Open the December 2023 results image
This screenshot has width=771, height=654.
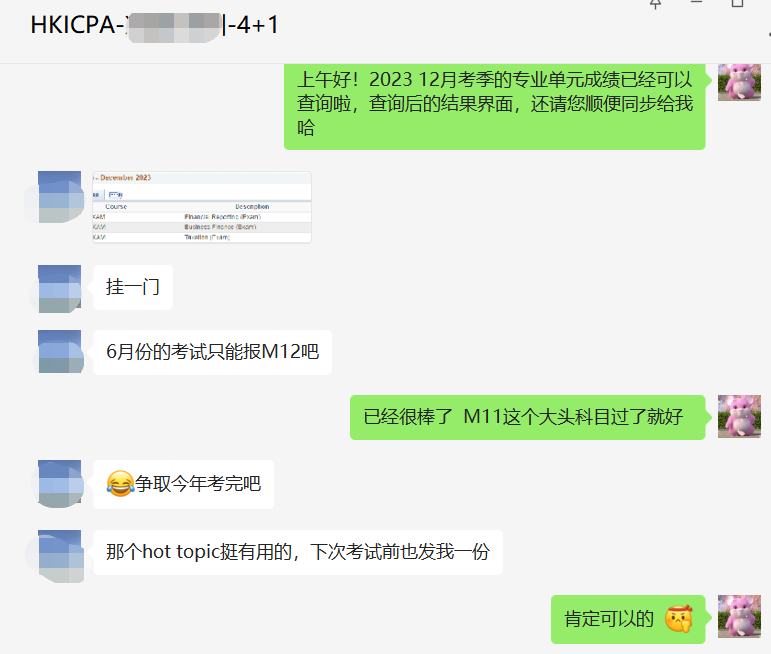[202, 207]
